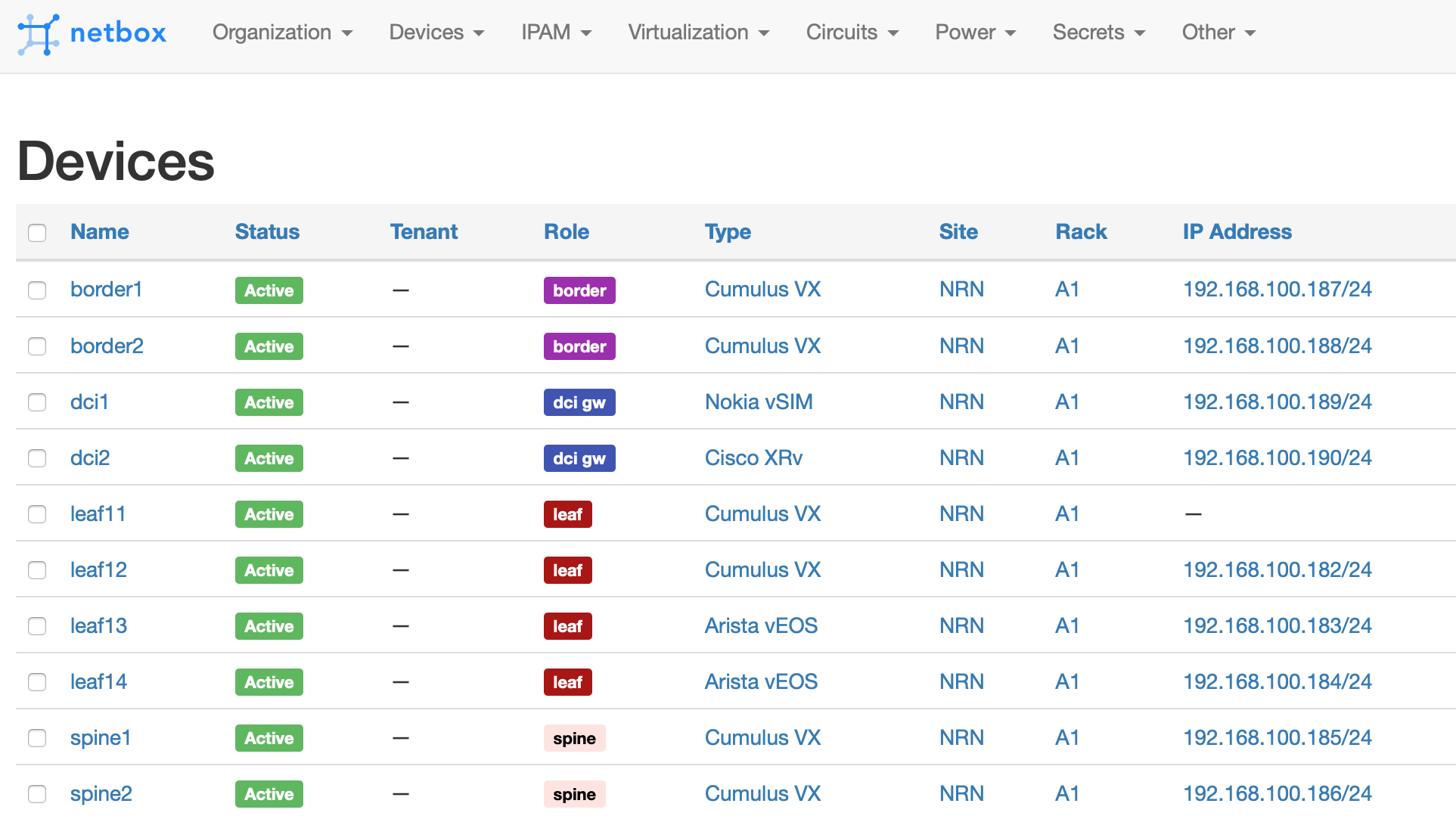Open IP address 192.168.100.184/24
The image size is (1456, 819).
click(x=1277, y=681)
